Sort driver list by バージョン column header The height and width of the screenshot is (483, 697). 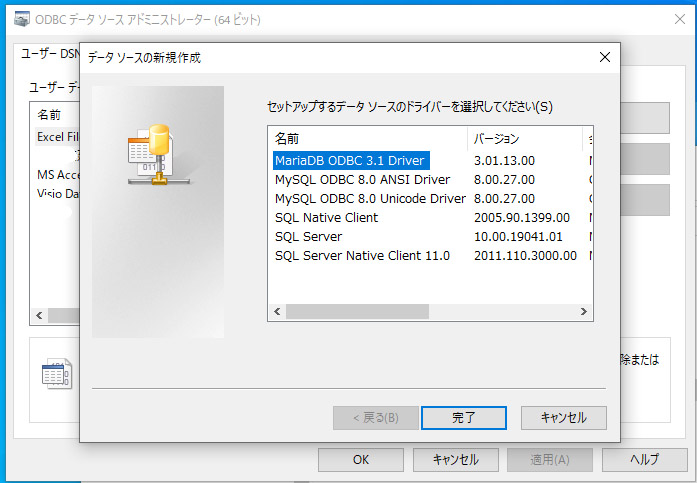[525, 139]
